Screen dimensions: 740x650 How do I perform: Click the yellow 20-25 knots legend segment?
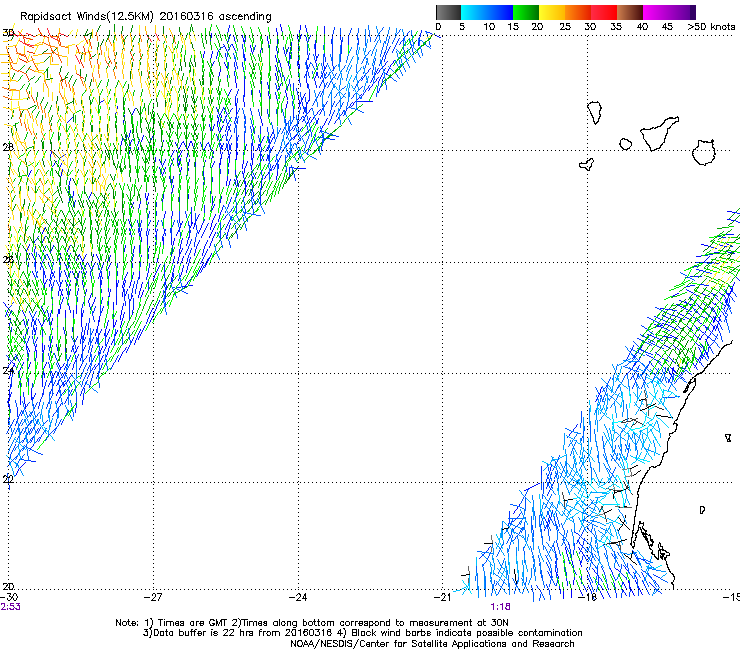pyautogui.click(x=552, y=12)
